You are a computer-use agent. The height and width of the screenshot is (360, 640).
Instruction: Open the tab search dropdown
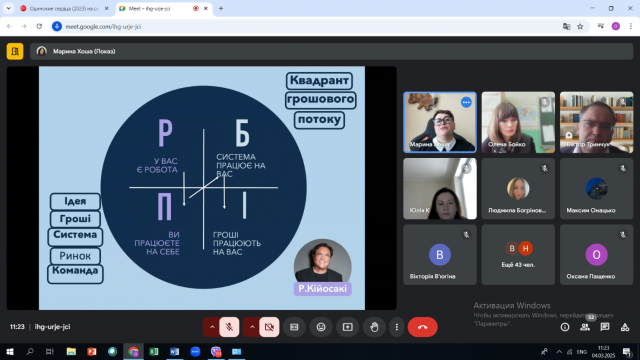pos(8,9)
